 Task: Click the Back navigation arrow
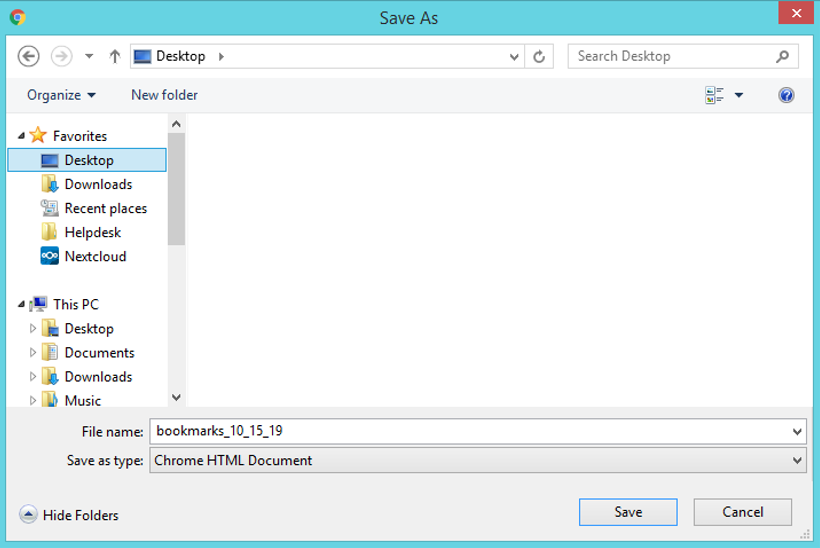tap(28, 56)
